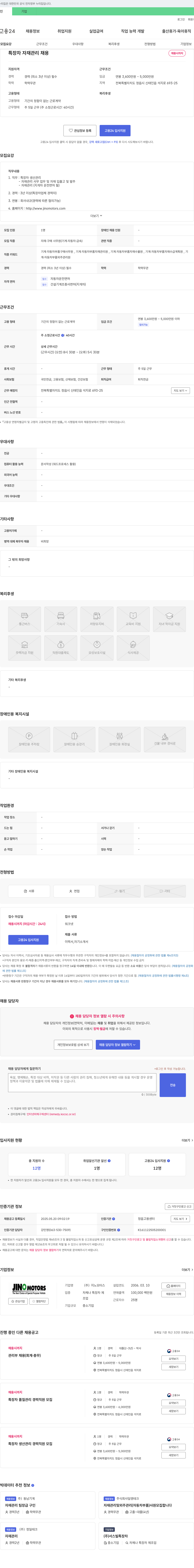
Task: Click 요약보기 for 특장차 생산관리 경력직원 모집
Action: [x=173, y=1447]
